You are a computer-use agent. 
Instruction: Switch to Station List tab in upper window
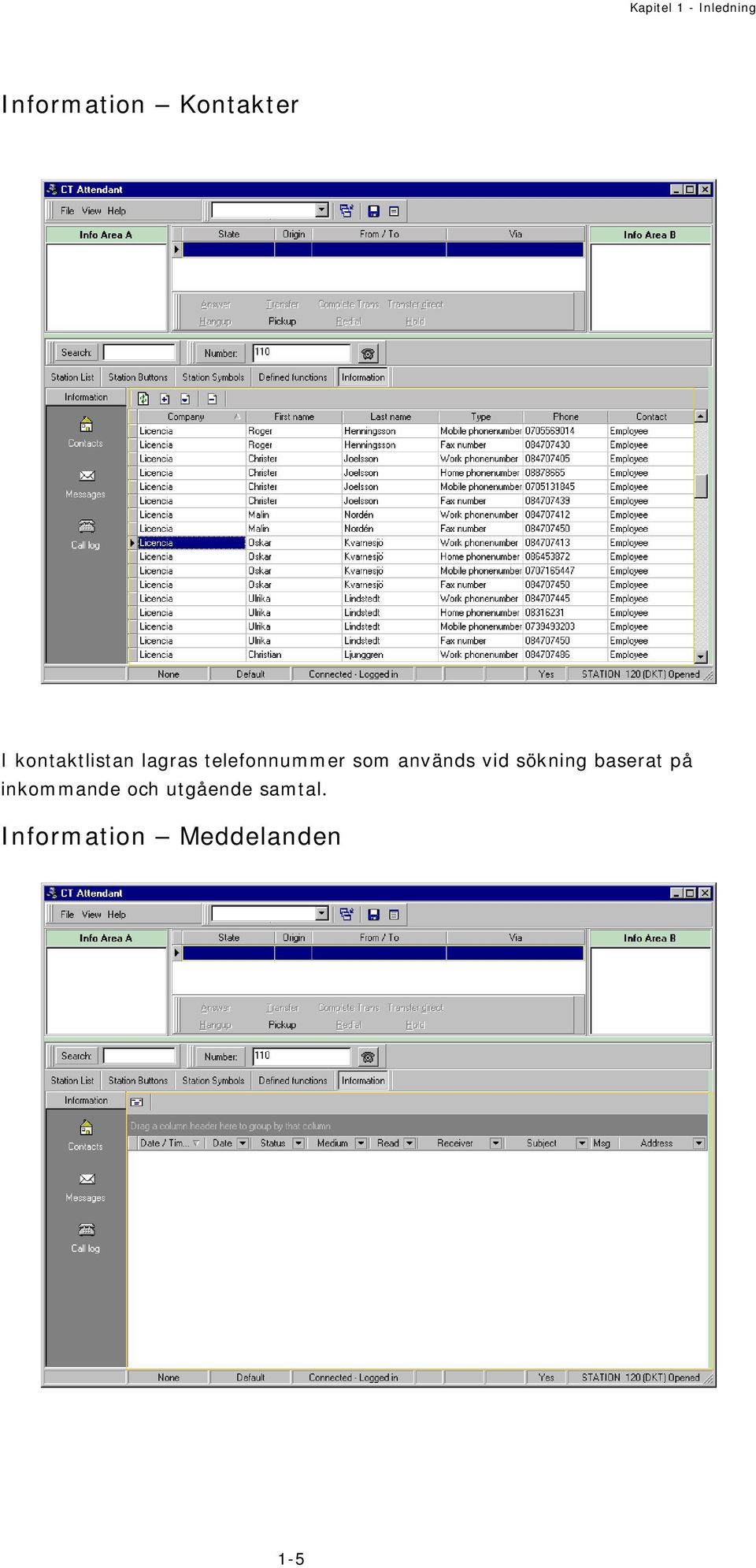[x=72, y=377]
